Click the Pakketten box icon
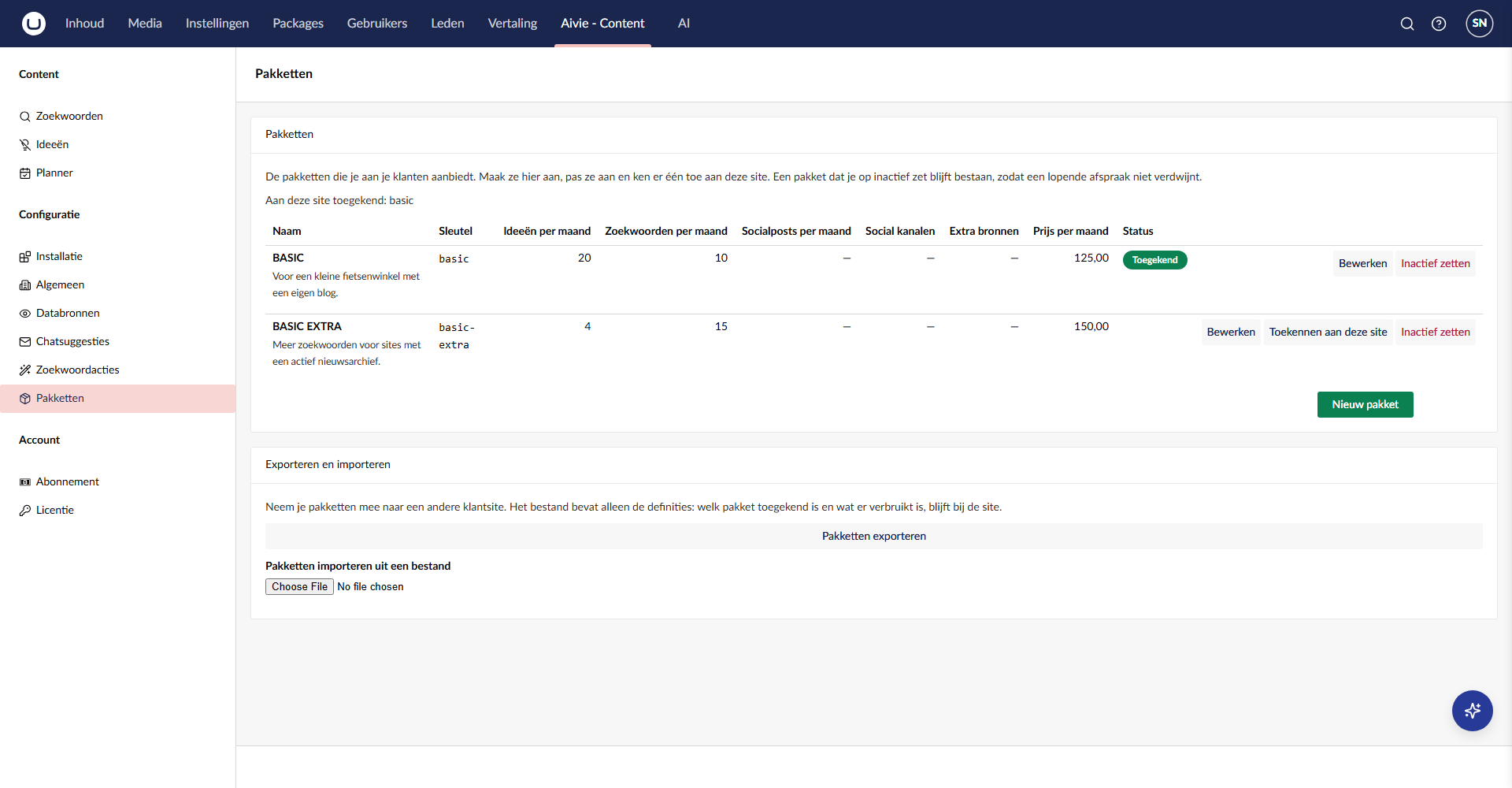 [25, 399]
